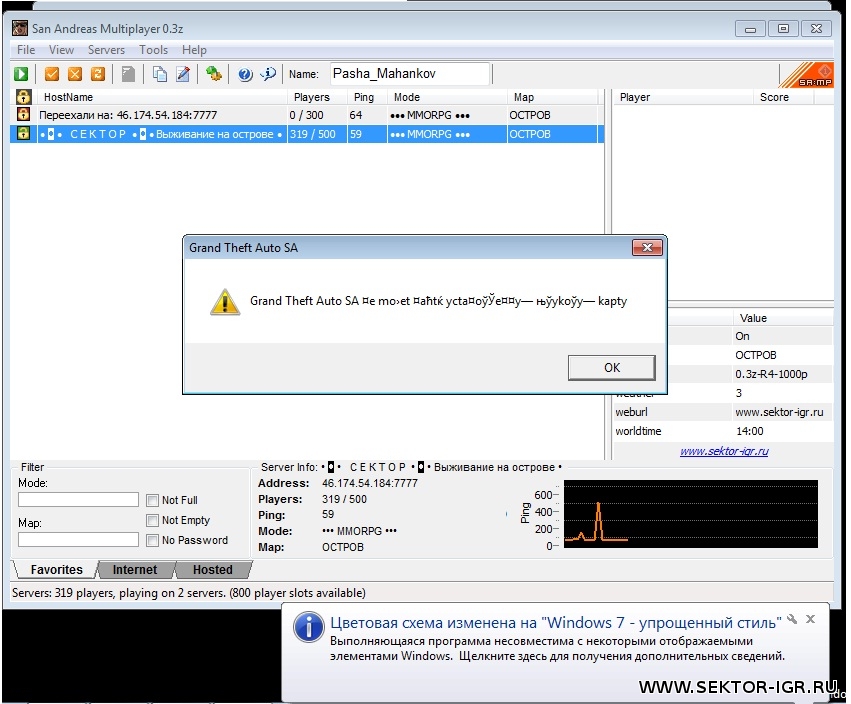The image size is (851, 704).
Task: Click the SA:MP logo in the toolbar
Action: (x=807, y=75)
